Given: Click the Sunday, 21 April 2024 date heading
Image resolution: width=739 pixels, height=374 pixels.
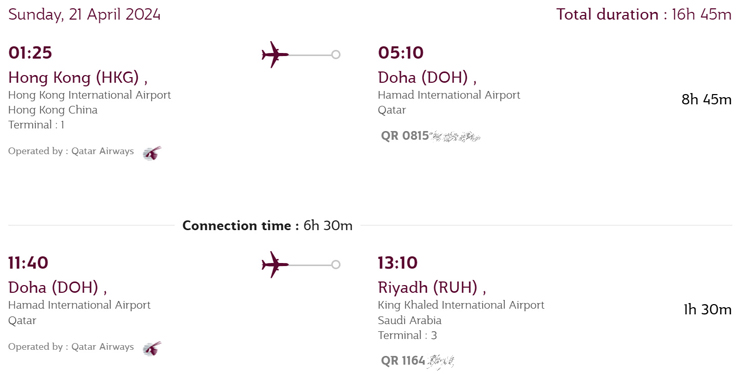Looking at the screenshot, I should coord(84,14).
